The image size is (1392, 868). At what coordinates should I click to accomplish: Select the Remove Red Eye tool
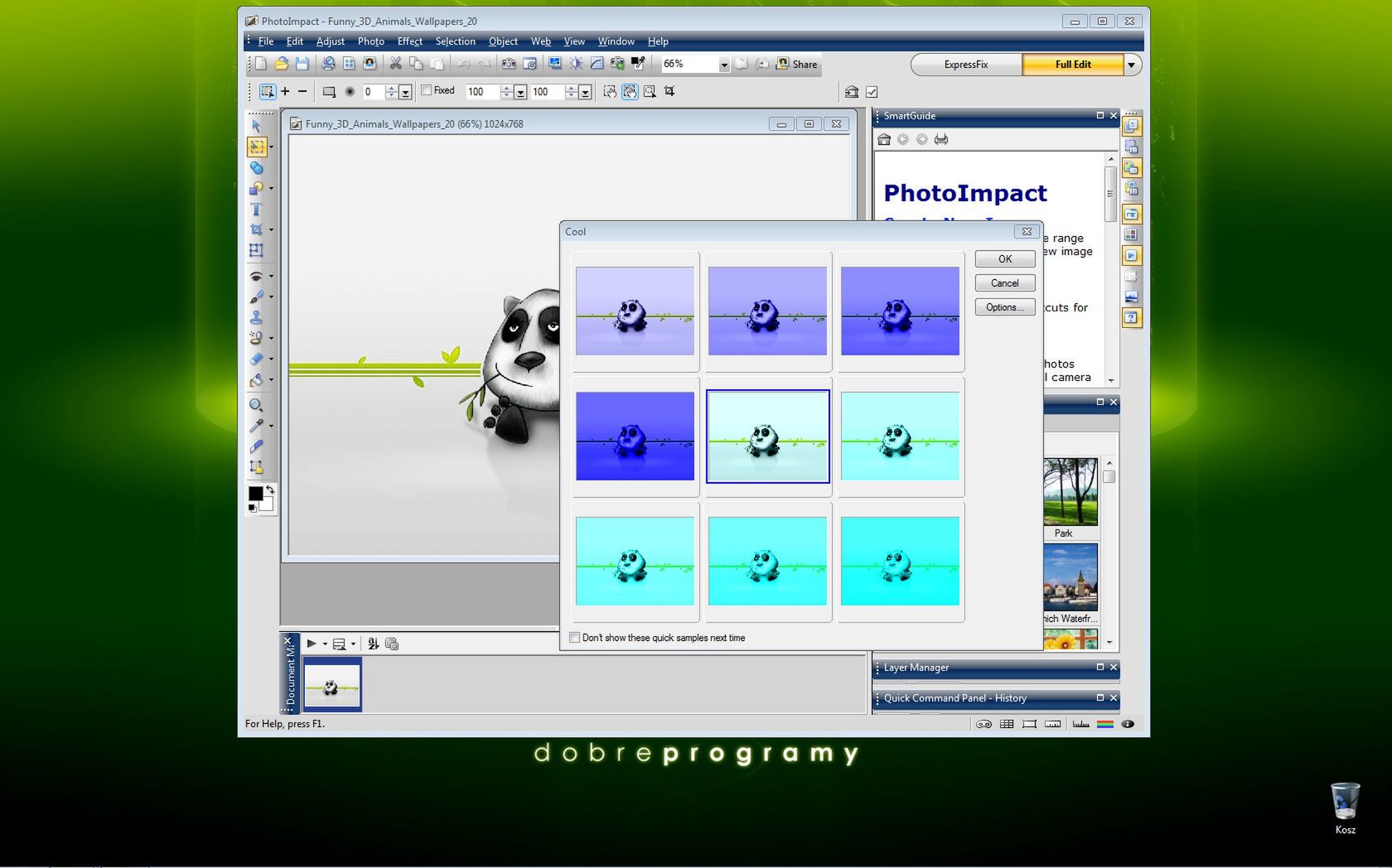[x=256, y=277]
